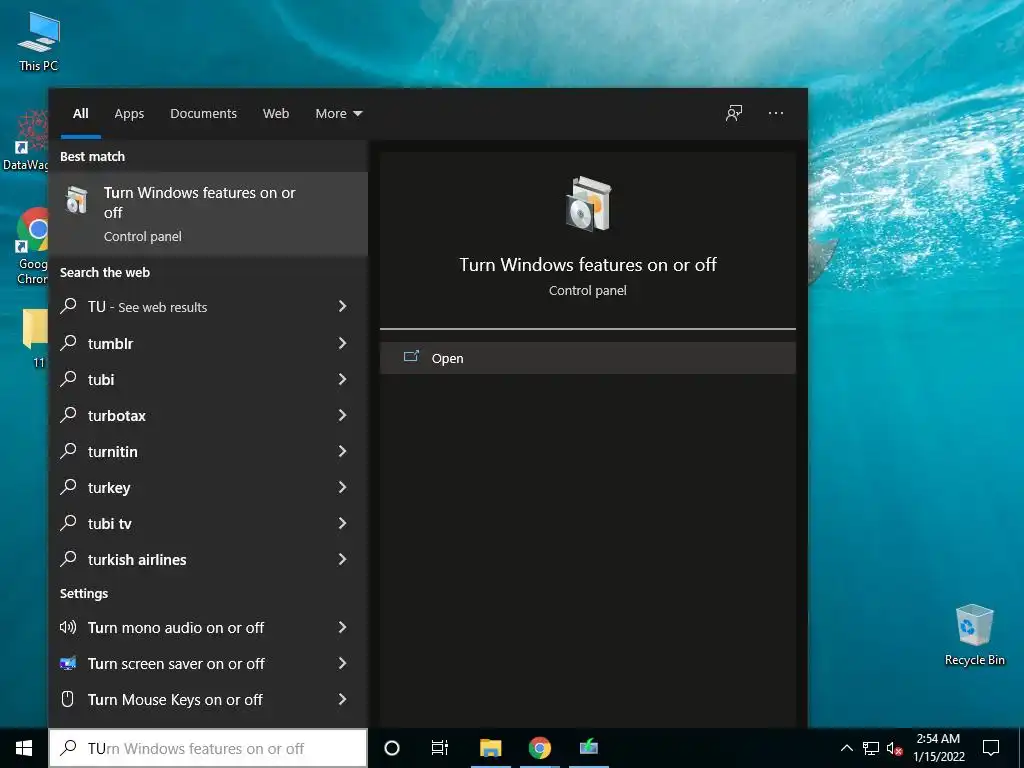Screen dimensions: 1024x768
Task: Open the Recycle Bin desktop icon
Action: (x=974, y=635)
